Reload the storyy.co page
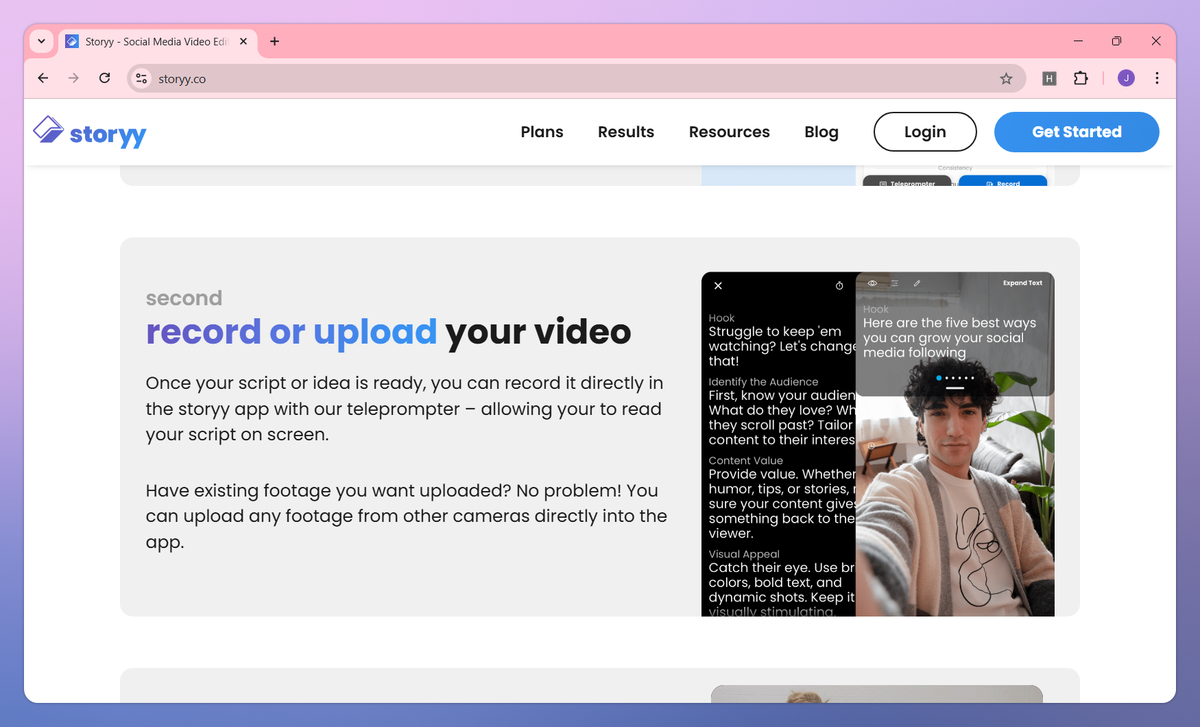The height and width of the screenshot is (727, 1200). point(104,78)
